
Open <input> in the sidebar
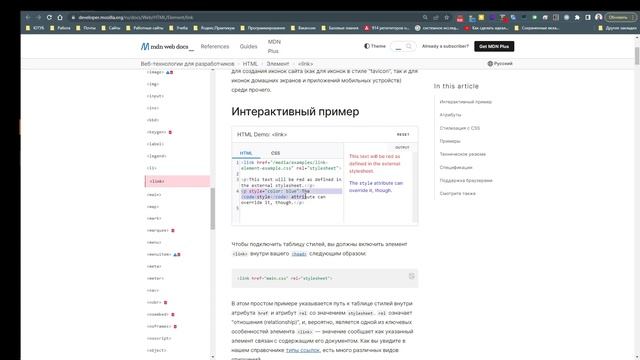coord(155,96)
